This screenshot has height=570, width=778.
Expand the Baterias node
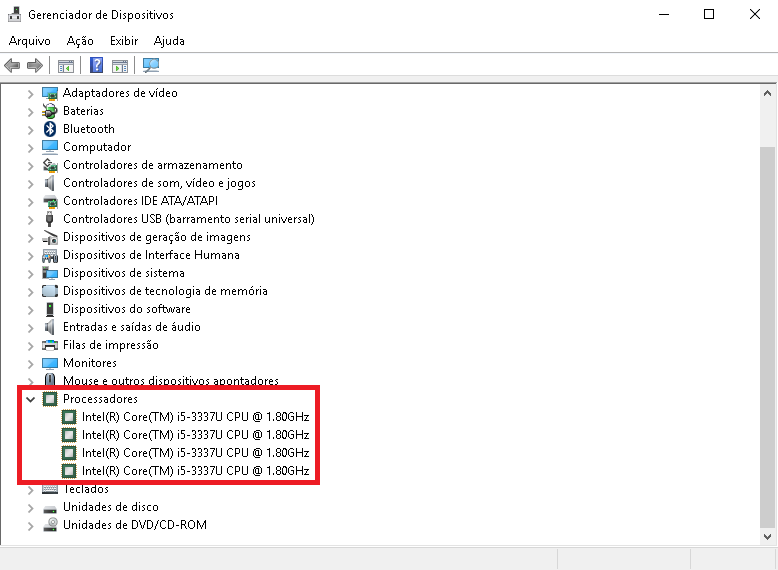(30, 112)
